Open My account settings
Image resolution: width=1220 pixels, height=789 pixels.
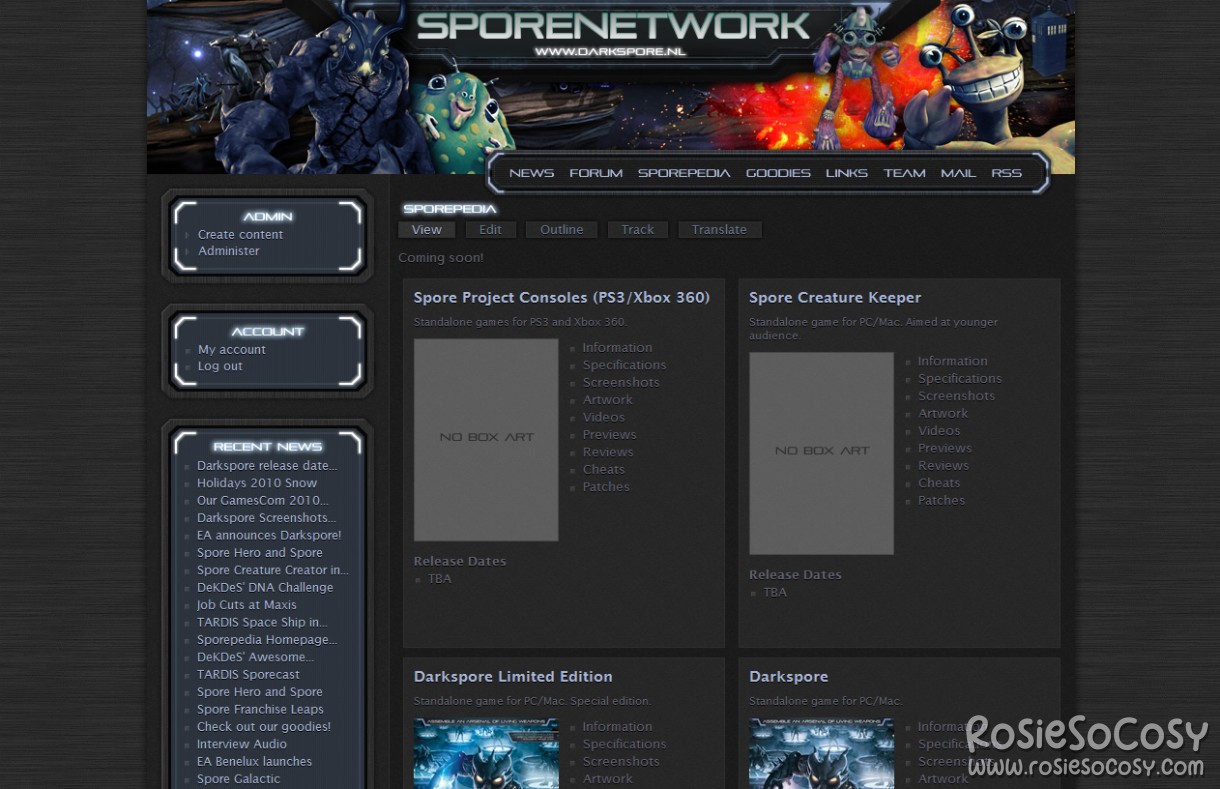click(x=232, y=349)
